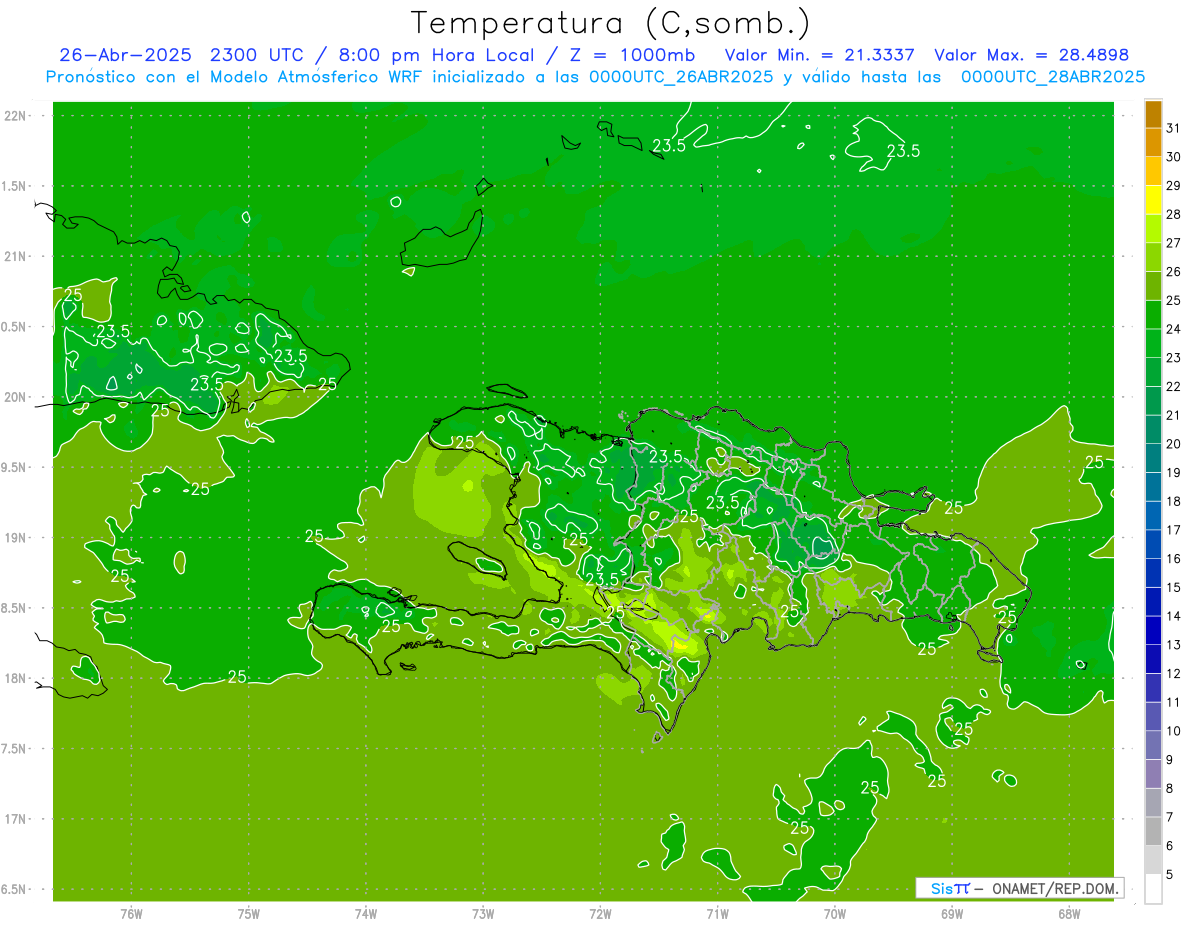Click the 'ONAMET/REP.DOM.' credit label
This screenshot has height=927, width=1200.
click(1055, 888)
